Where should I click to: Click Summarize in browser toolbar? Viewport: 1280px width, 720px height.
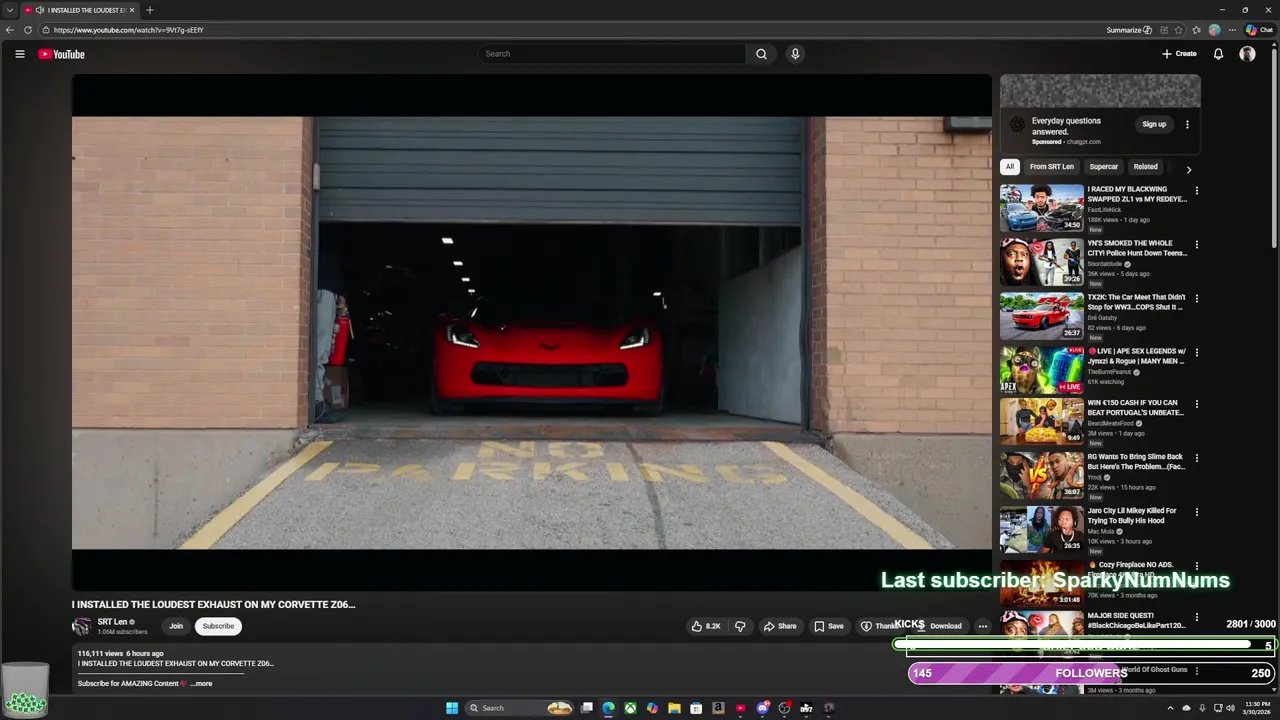[x=1129, y=30]
